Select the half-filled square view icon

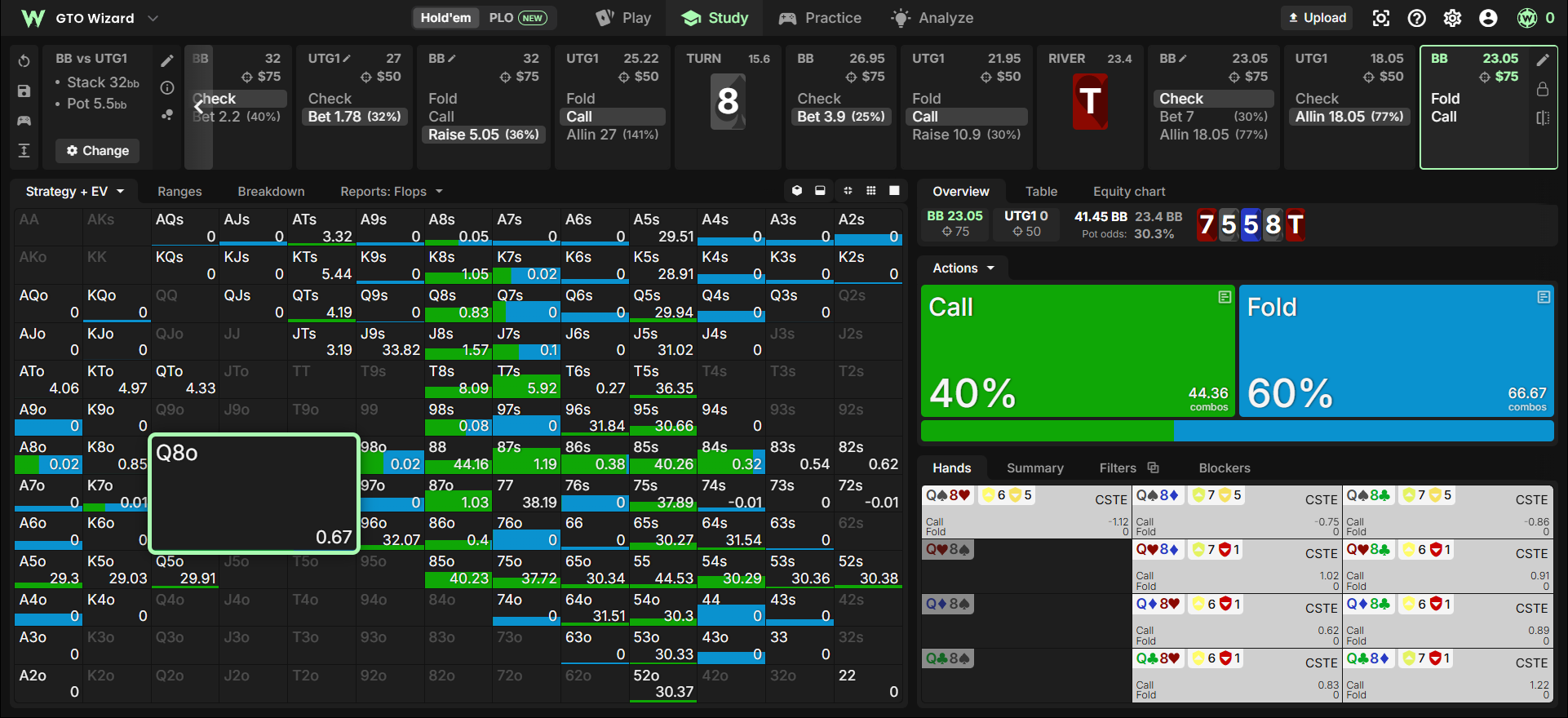pos(820,191)
